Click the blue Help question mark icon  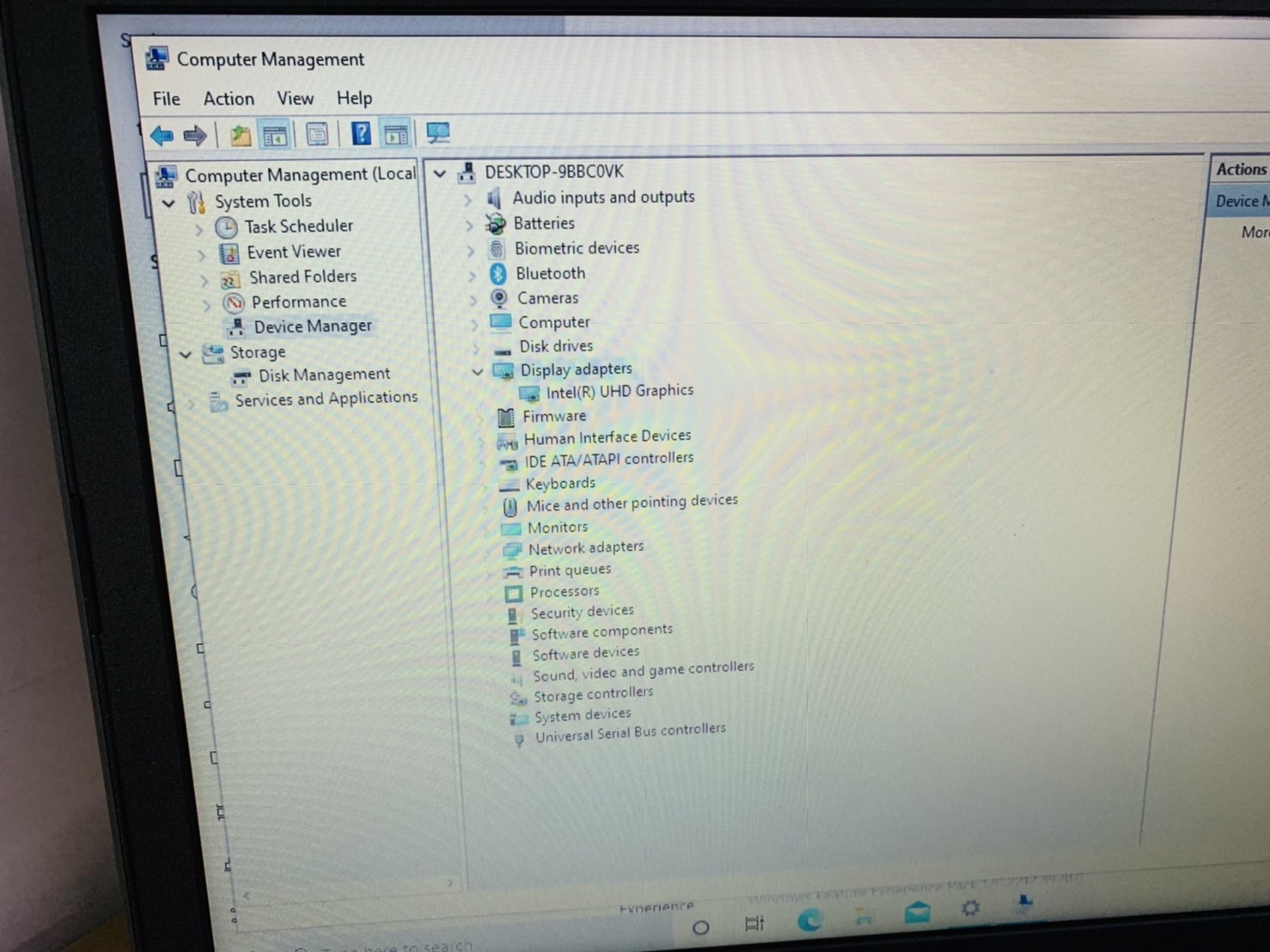(x=361, y=134)
